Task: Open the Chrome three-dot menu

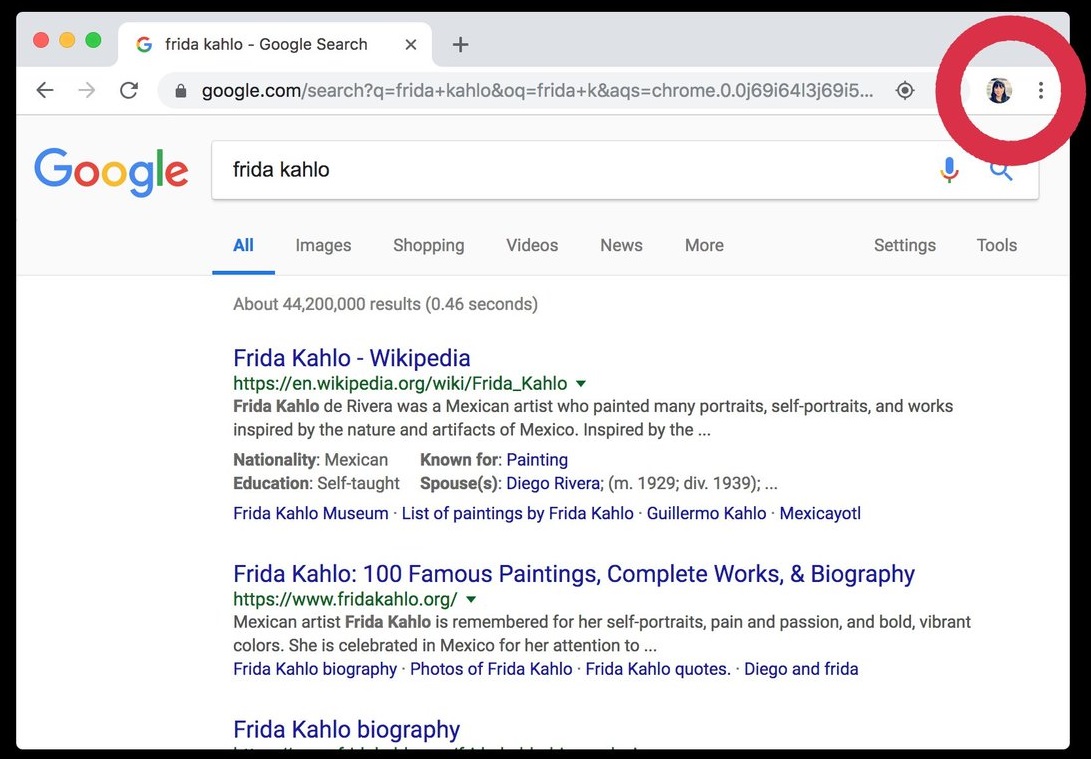Action: click(1041, 90)
